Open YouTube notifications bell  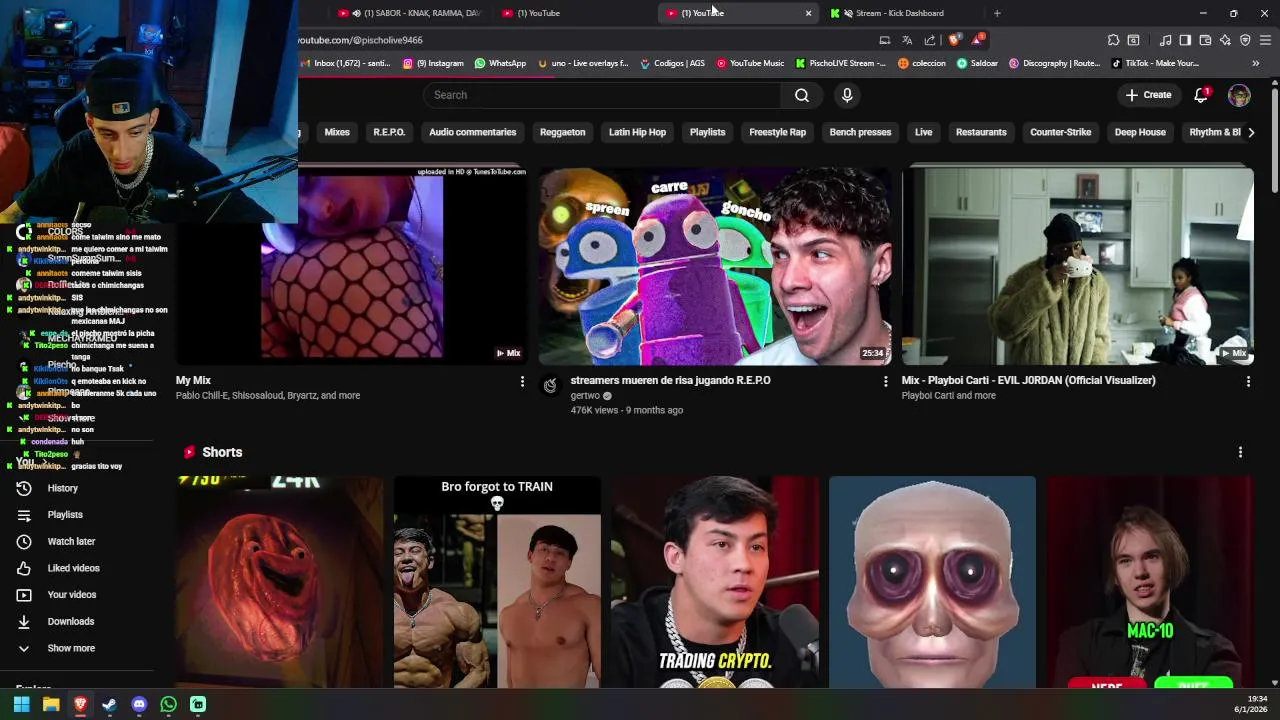pos(1201,95)
